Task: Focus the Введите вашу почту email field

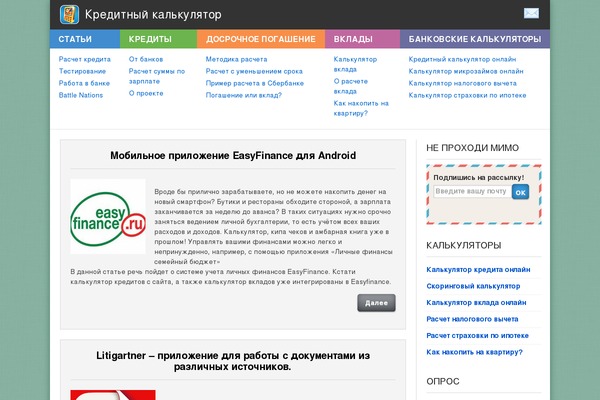Action: coord(472,191)
